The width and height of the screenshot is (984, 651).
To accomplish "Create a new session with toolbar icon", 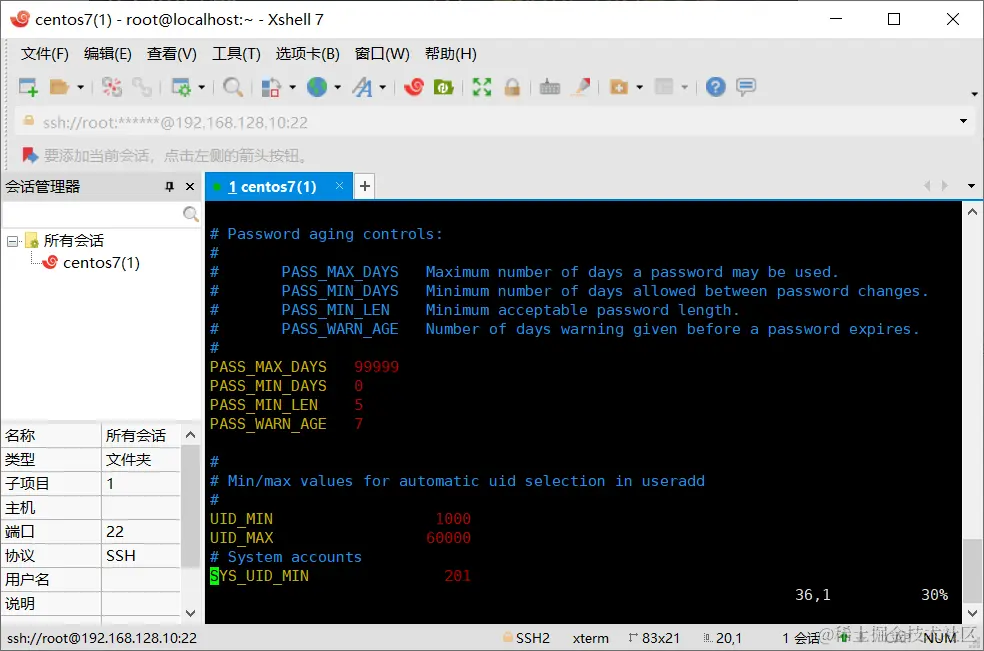I will 28,87.
